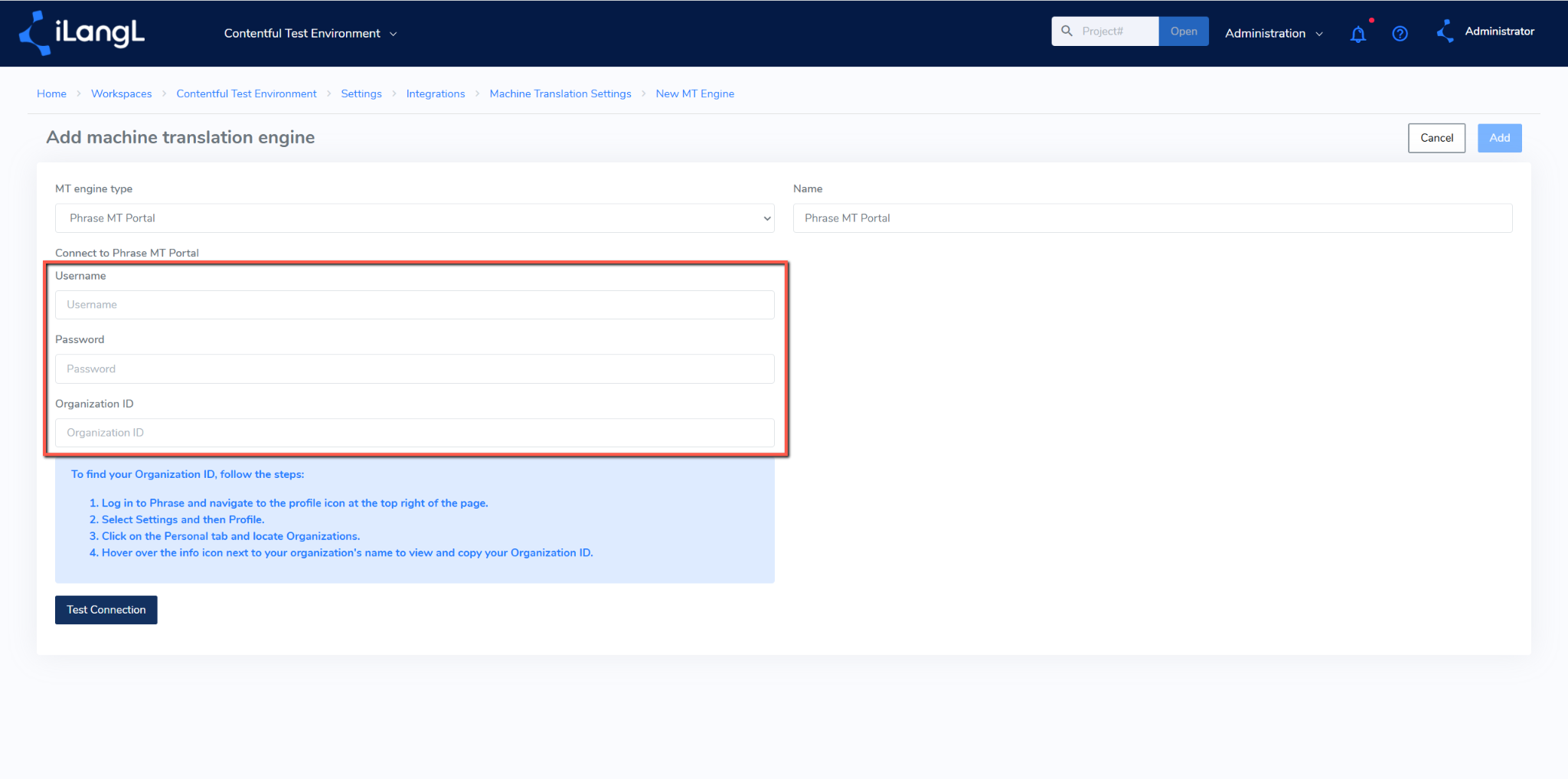Focus the Username input field
1568x779 pixels.
[414, 304]
